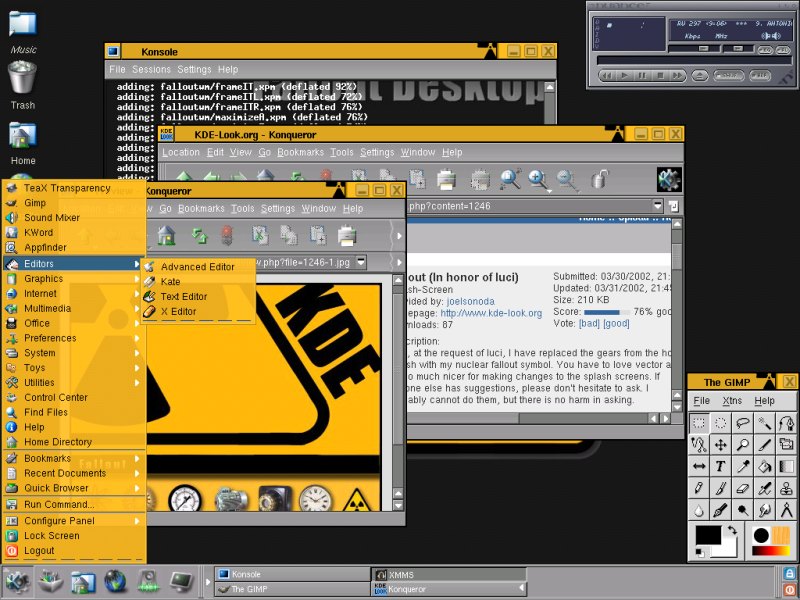800x600 pixels.
Task: Select GIMP free-hand lasso tool
Action: point(742,423)
